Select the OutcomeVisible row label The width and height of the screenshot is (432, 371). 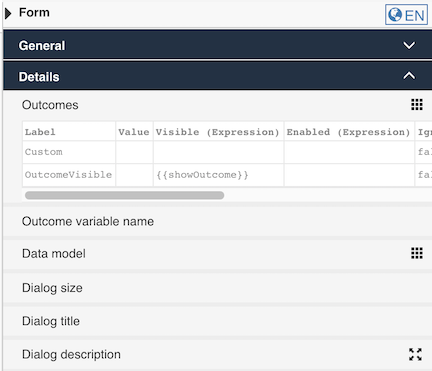point(68,175)
